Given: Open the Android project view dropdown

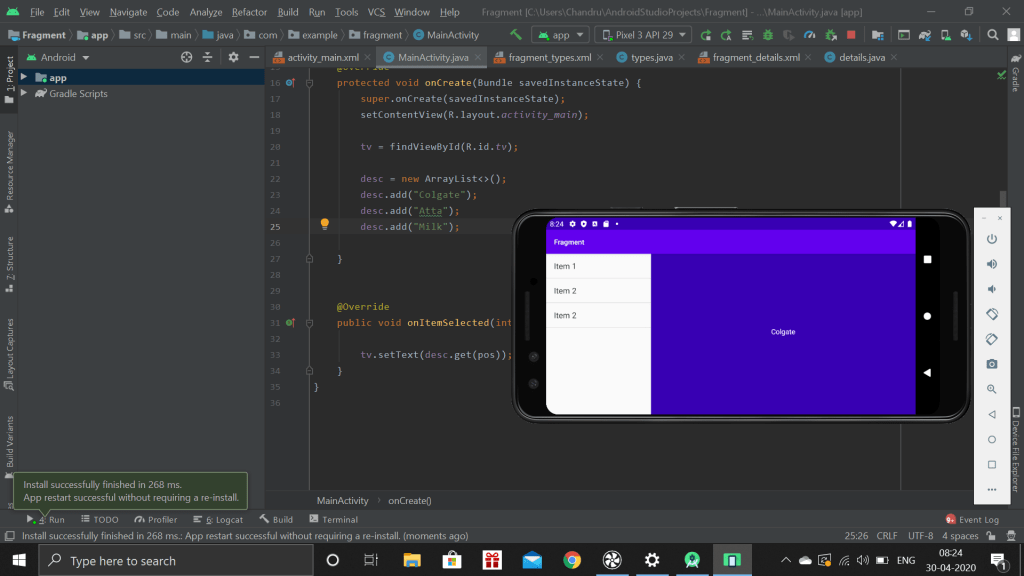Looking at the screenshot, I should pyautogui.click(x=62, y=58).
